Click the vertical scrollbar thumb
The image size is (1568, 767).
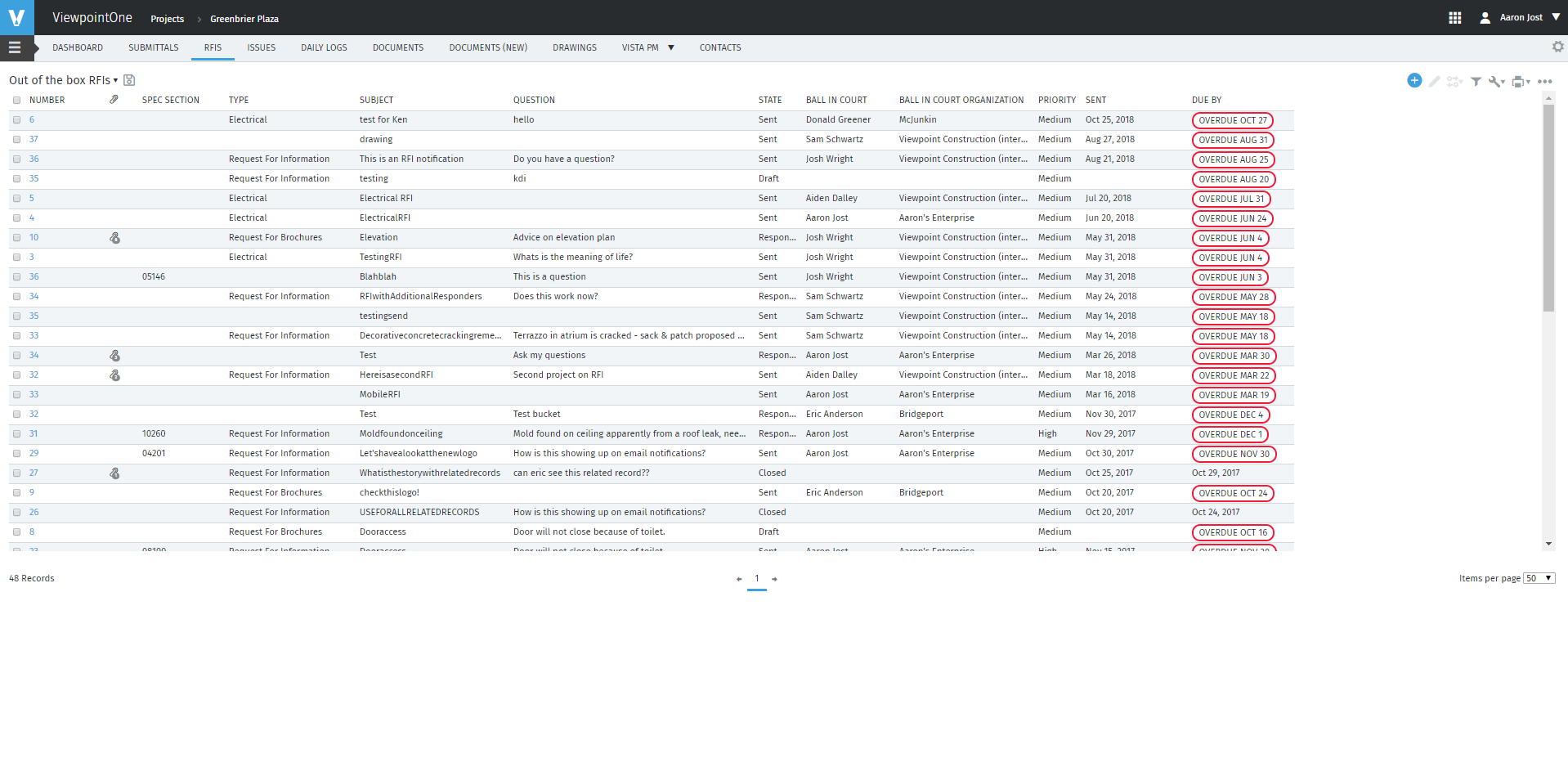pyautogui.click(x=1548, y=209)
